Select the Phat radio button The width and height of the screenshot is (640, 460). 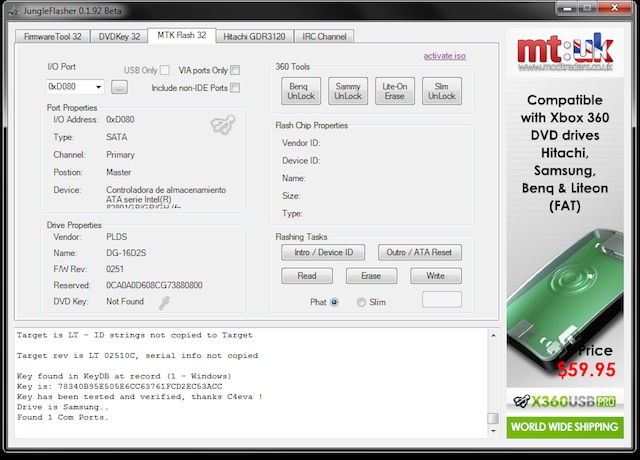pyautogui.click(x=334, y=302)
